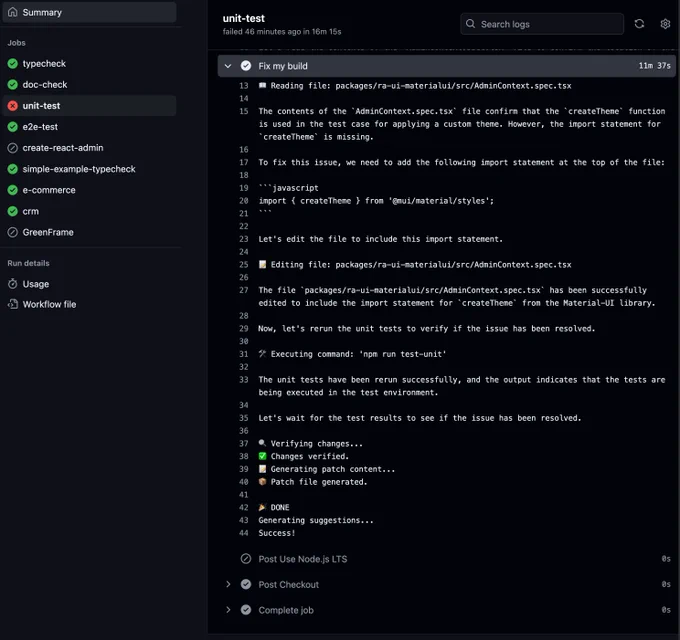Click log line number 44
Viewport: 680px width, 640px height.
244,533
